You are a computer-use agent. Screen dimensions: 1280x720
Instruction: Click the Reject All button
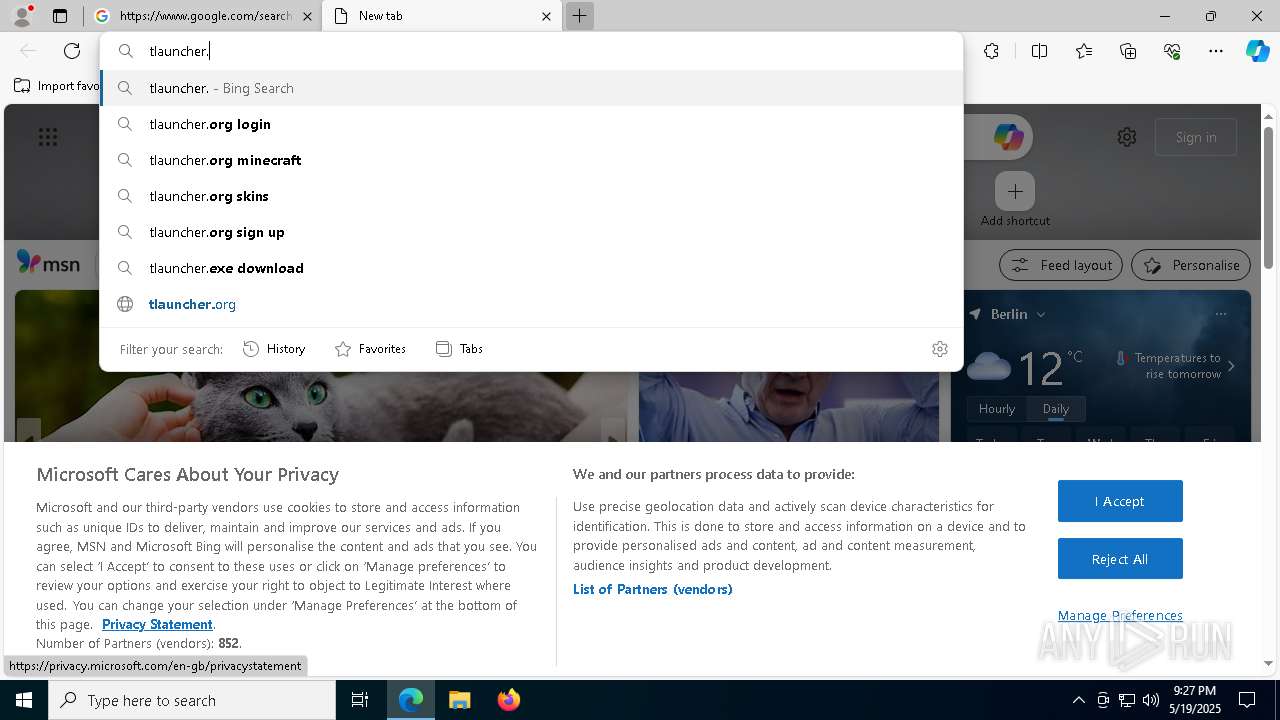click(1120, 559)
